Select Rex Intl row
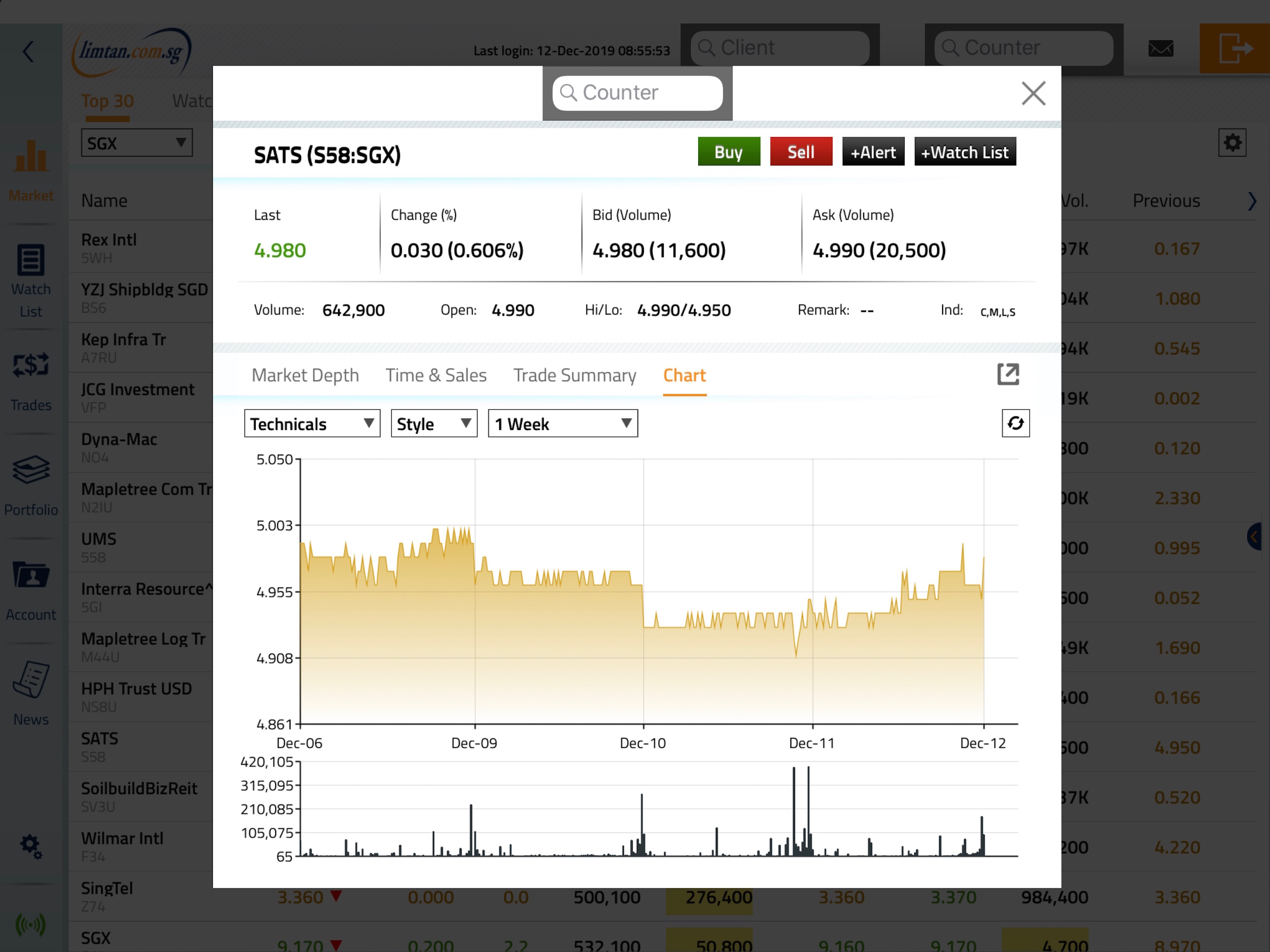This screenshot has height=952, width=1270. tap(141, 247)
